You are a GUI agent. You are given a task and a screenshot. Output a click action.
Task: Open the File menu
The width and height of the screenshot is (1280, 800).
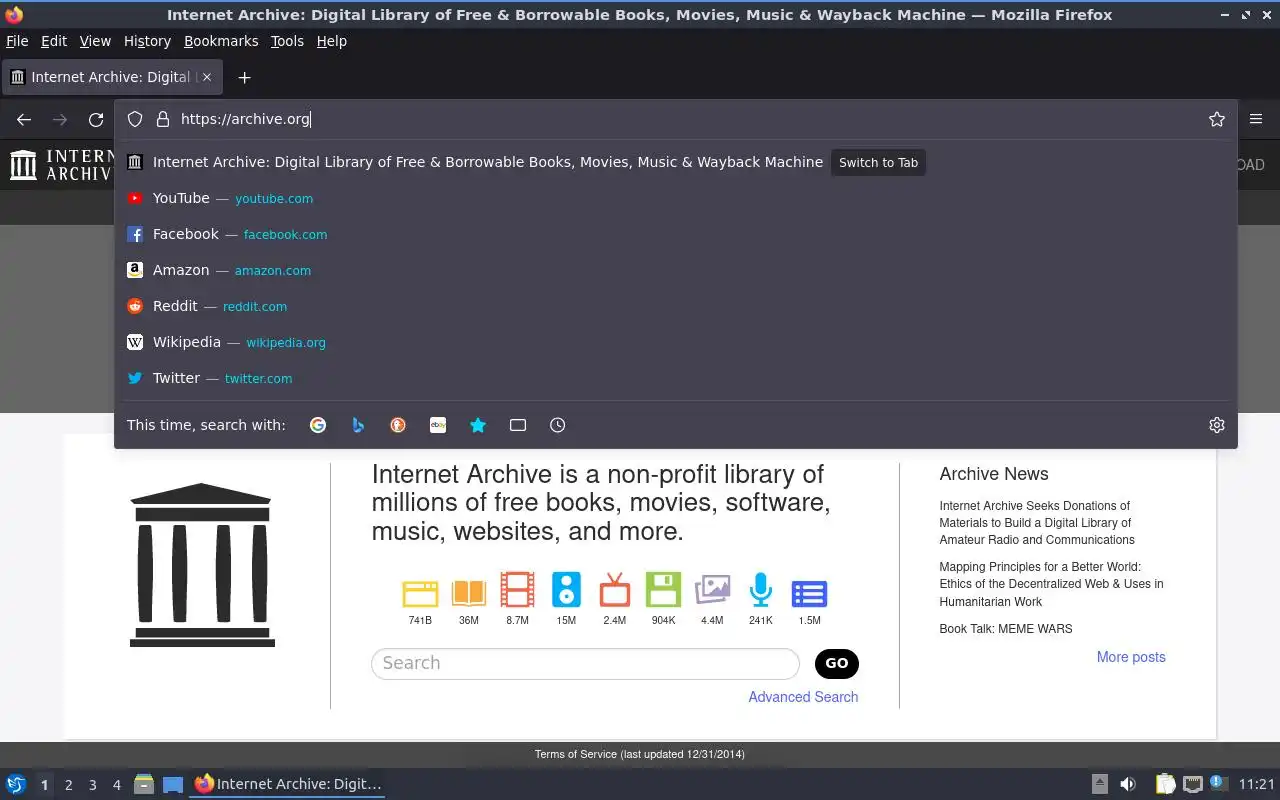pyautogui.click(x=17, y=41)
